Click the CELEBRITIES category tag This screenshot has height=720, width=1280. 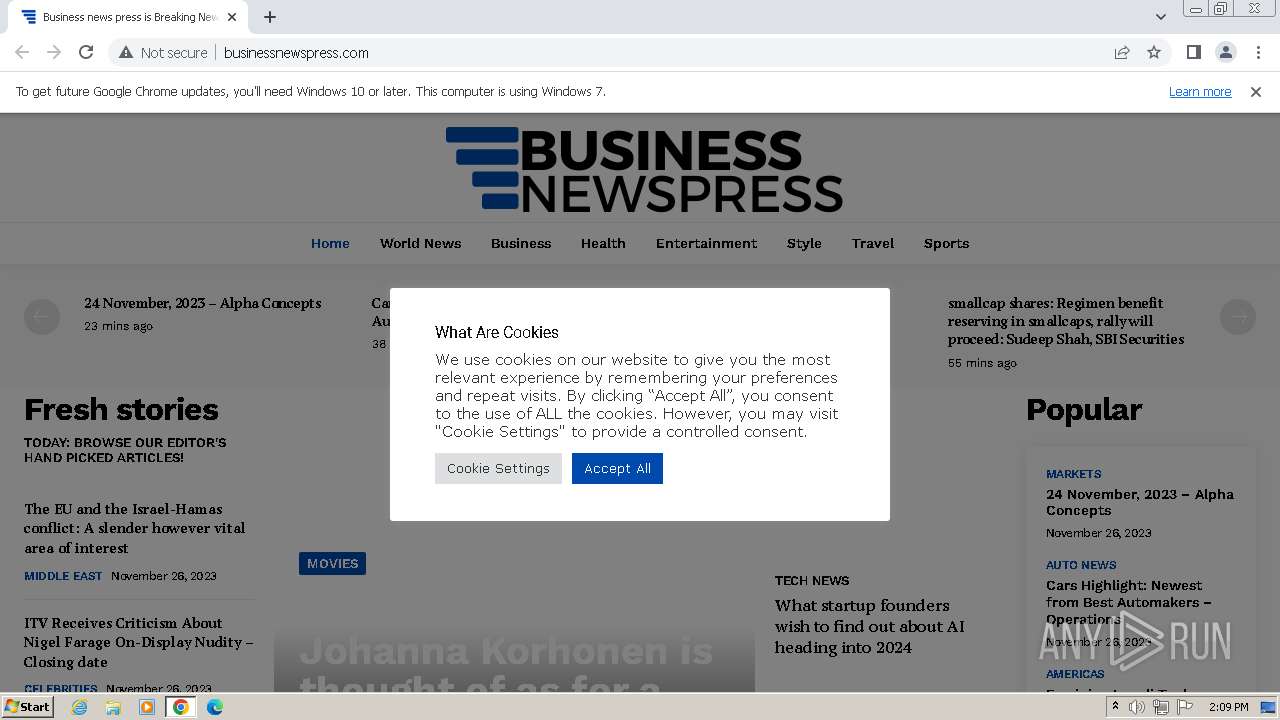pos(61,689)
